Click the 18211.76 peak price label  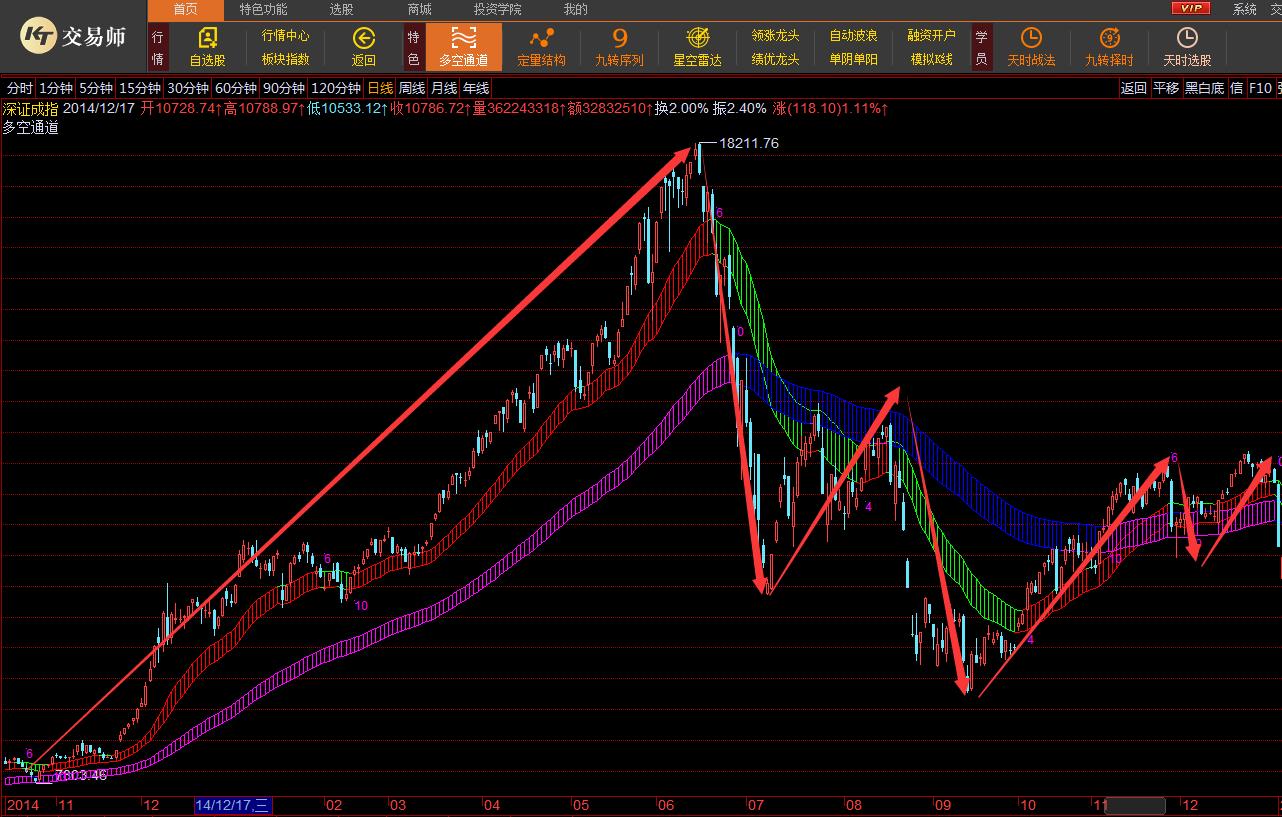[749, 143]
